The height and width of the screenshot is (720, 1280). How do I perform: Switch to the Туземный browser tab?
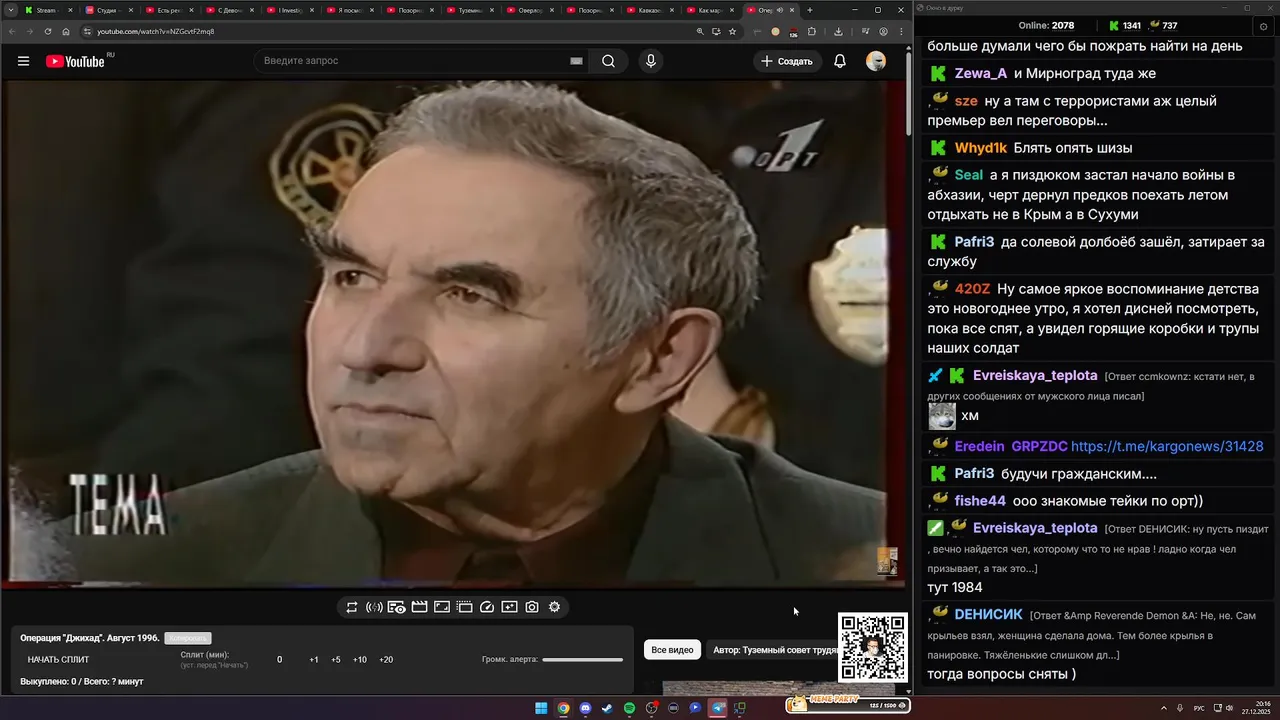point(468,10)
